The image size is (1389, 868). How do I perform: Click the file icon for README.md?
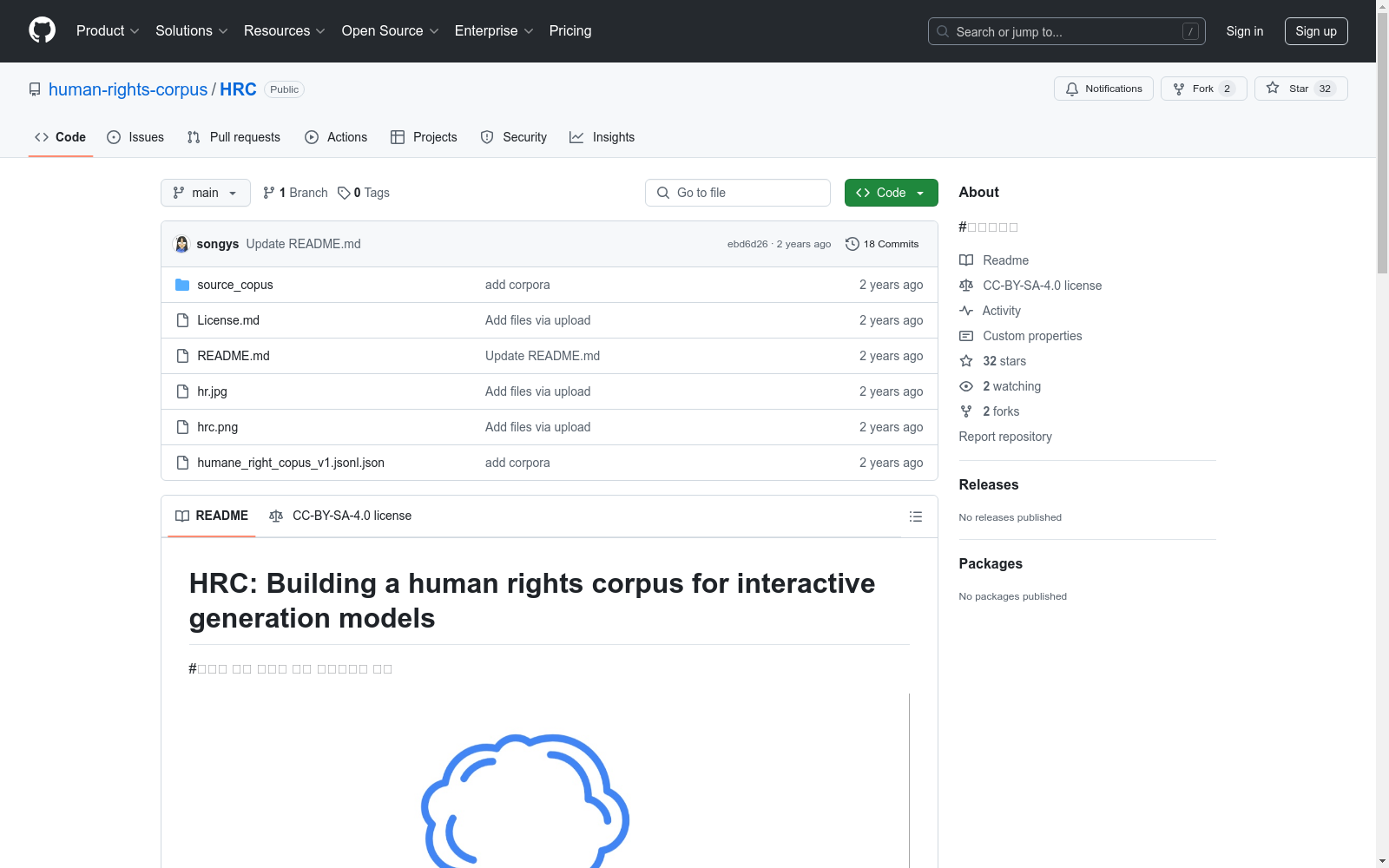point(182,356)
